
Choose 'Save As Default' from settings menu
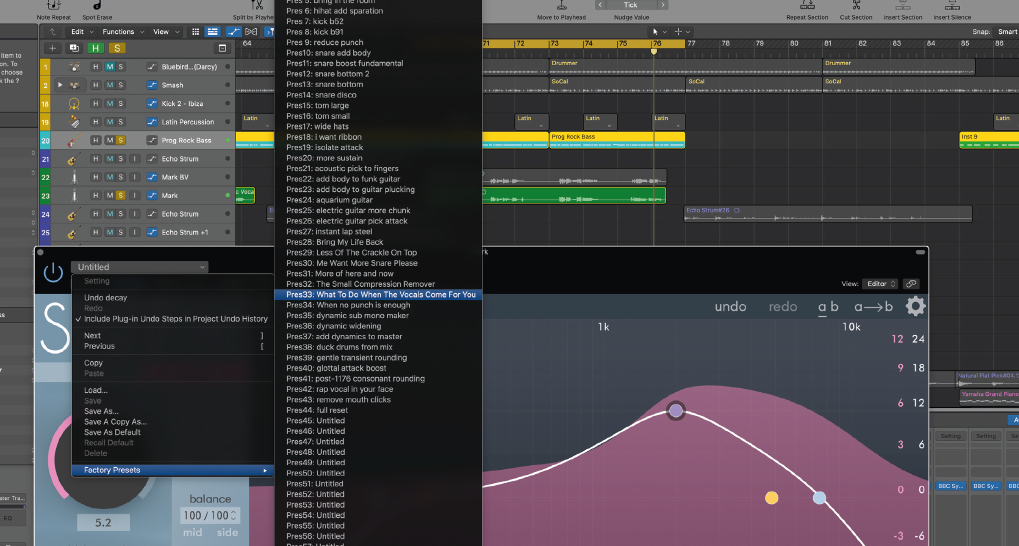click(114, 432)
